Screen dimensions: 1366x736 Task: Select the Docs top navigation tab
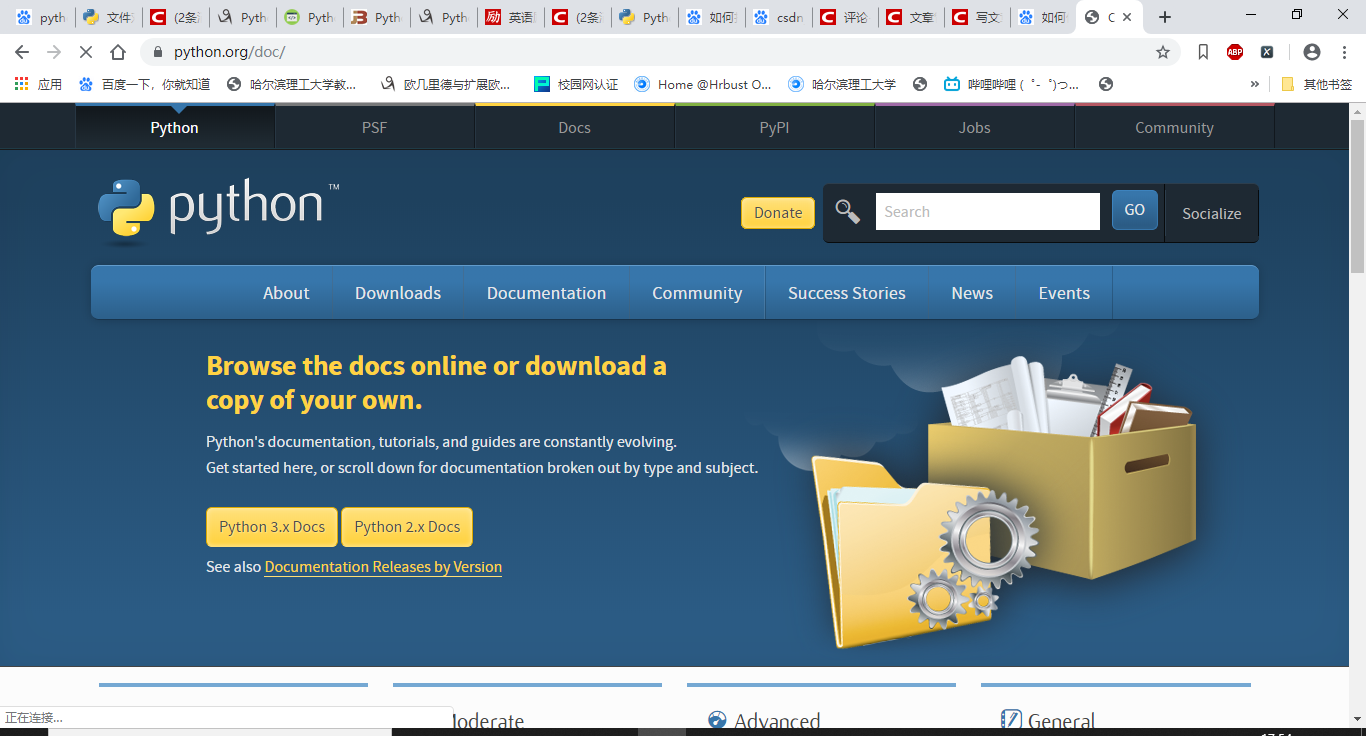[x=575, y=127]
